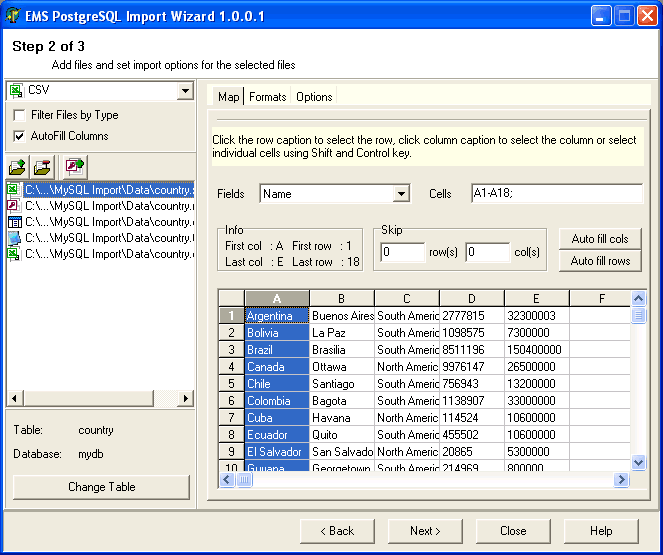Click the El Salvador cell
Screen dimensions: 663x555
click(277, 451)
